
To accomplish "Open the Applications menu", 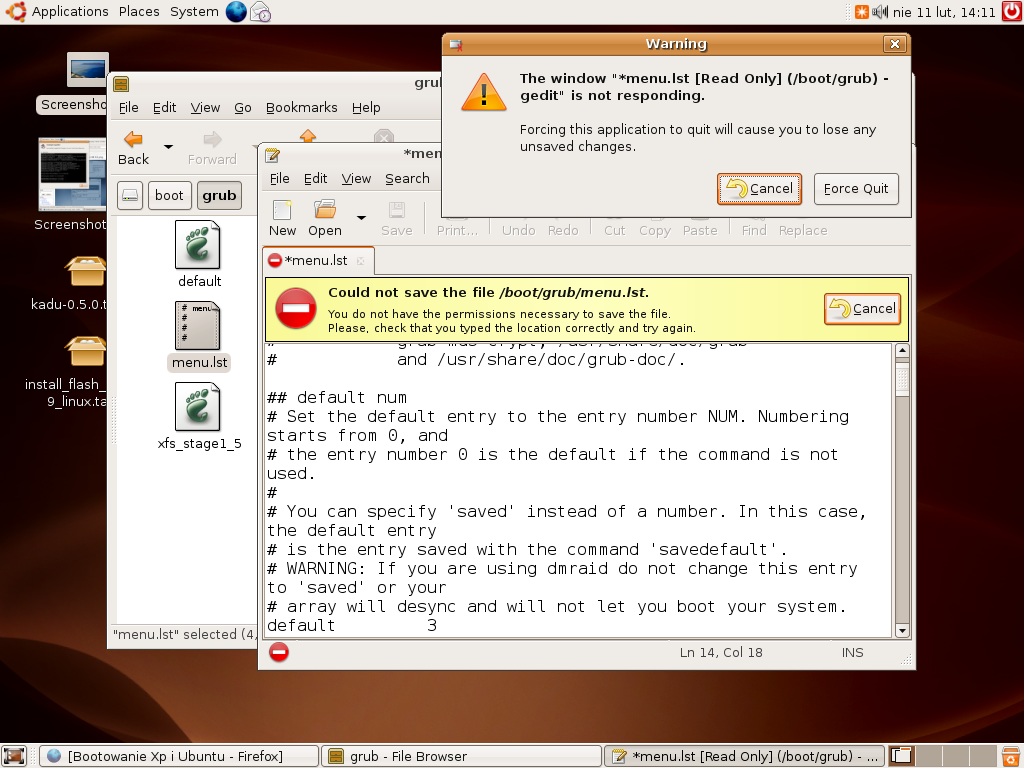I will click(70, 12).
